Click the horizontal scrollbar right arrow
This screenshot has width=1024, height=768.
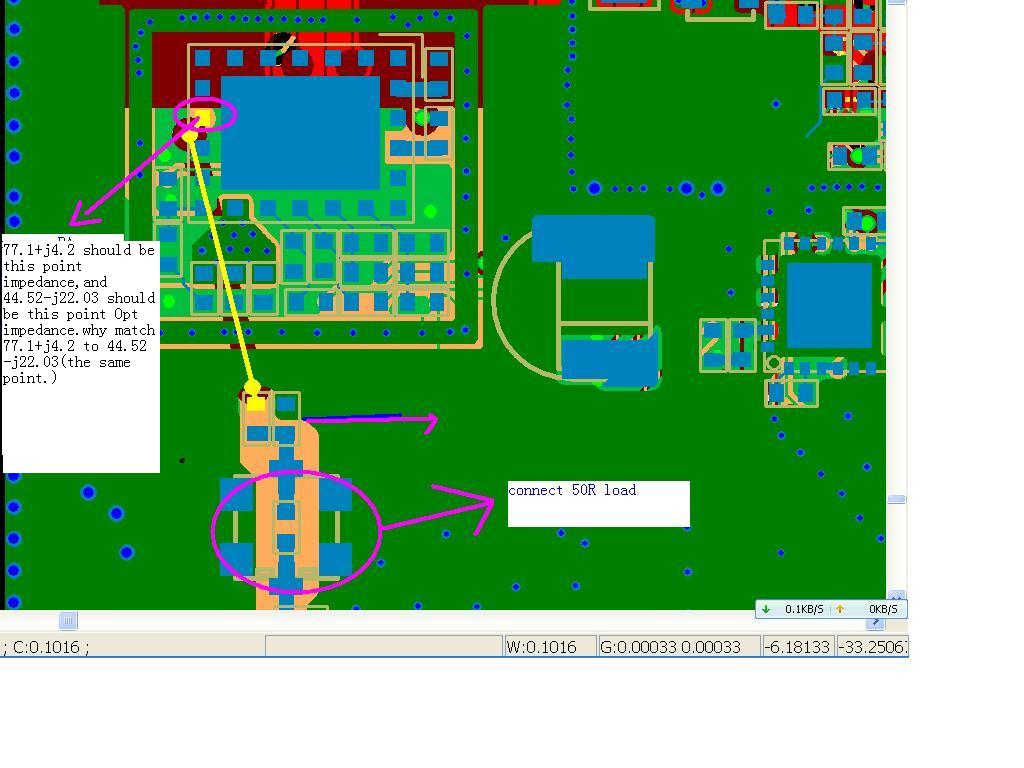(x=875, y=622)
